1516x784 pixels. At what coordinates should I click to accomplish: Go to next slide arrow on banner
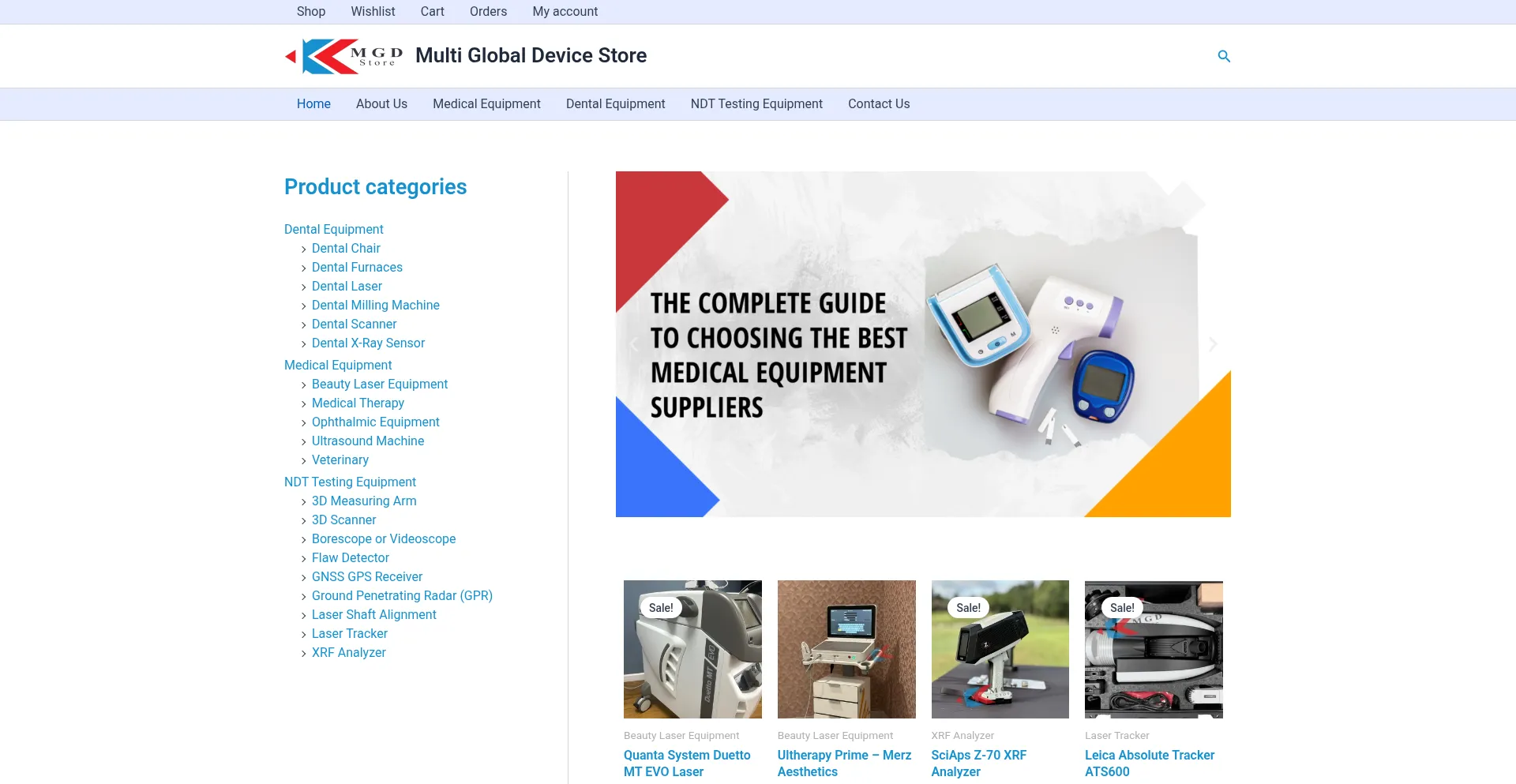click(x=1213, y=344)
